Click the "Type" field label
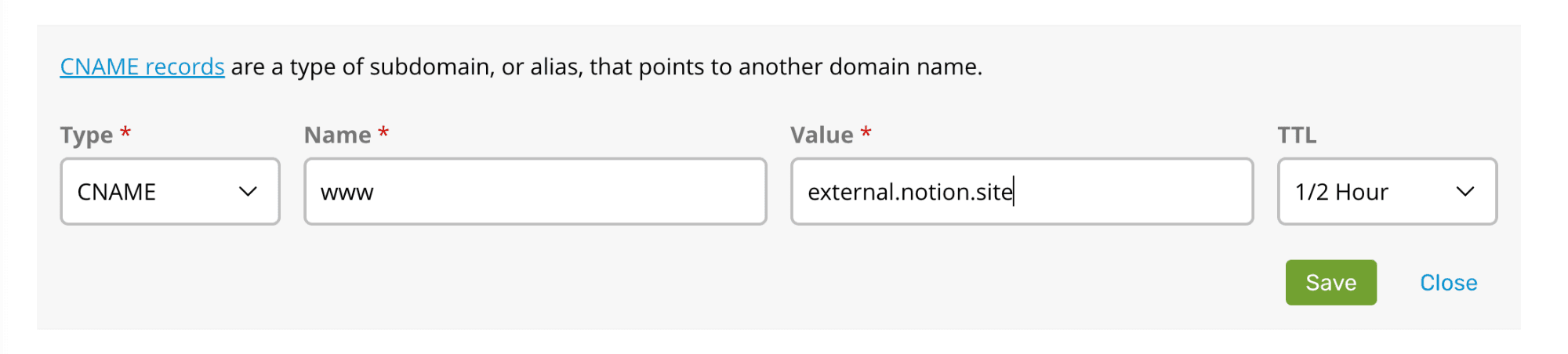The height and width of the screenshot is (354, 1568). pos(86,135)
